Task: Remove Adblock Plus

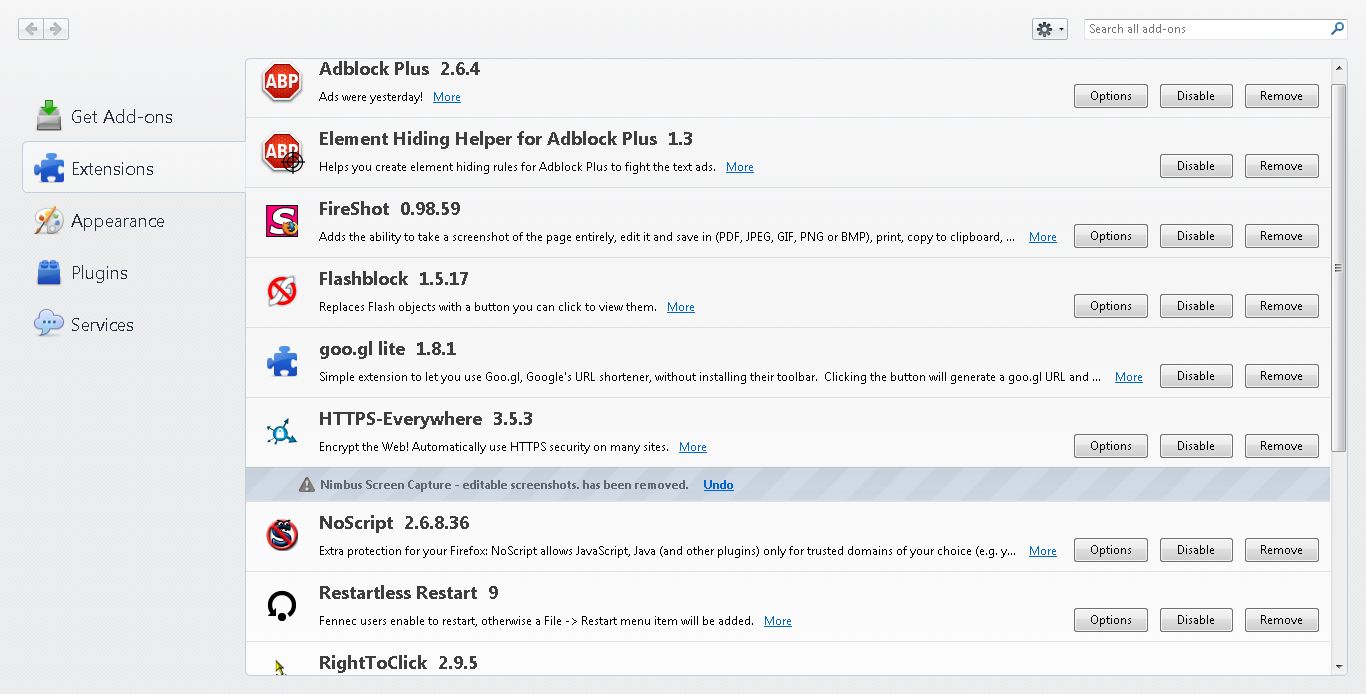Action: click(x=1282, y=96)
